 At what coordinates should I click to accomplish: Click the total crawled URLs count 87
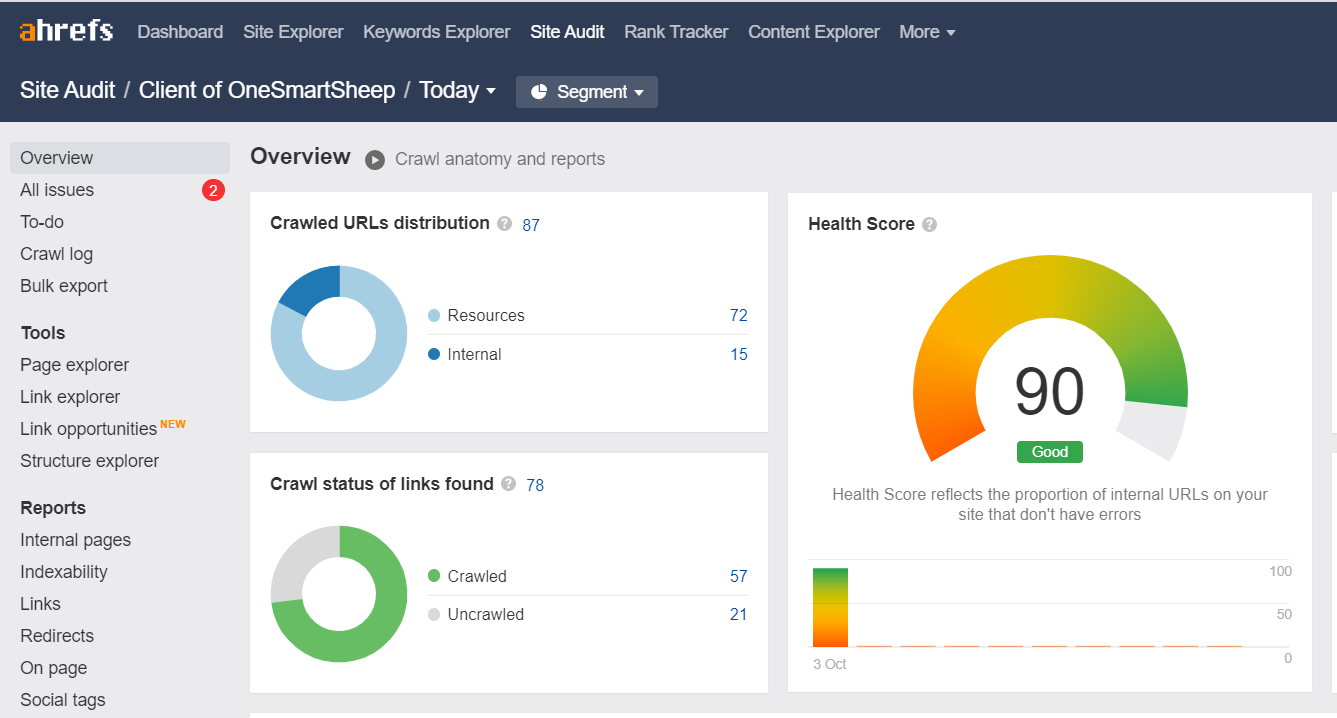531,225
